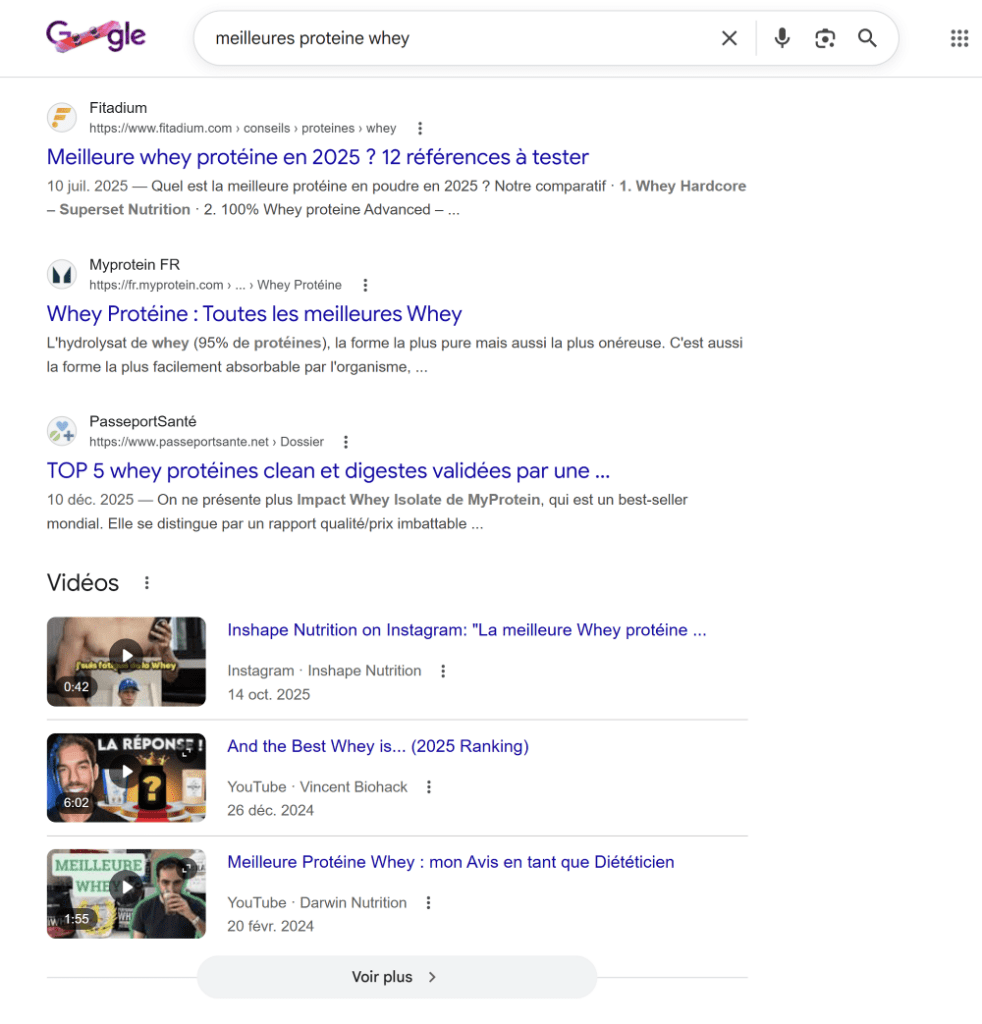Open the 'Whey Protéine : Toutes les meilleures Whey' link
This screenshot has width=982, height=1024.
click(253, 314)
